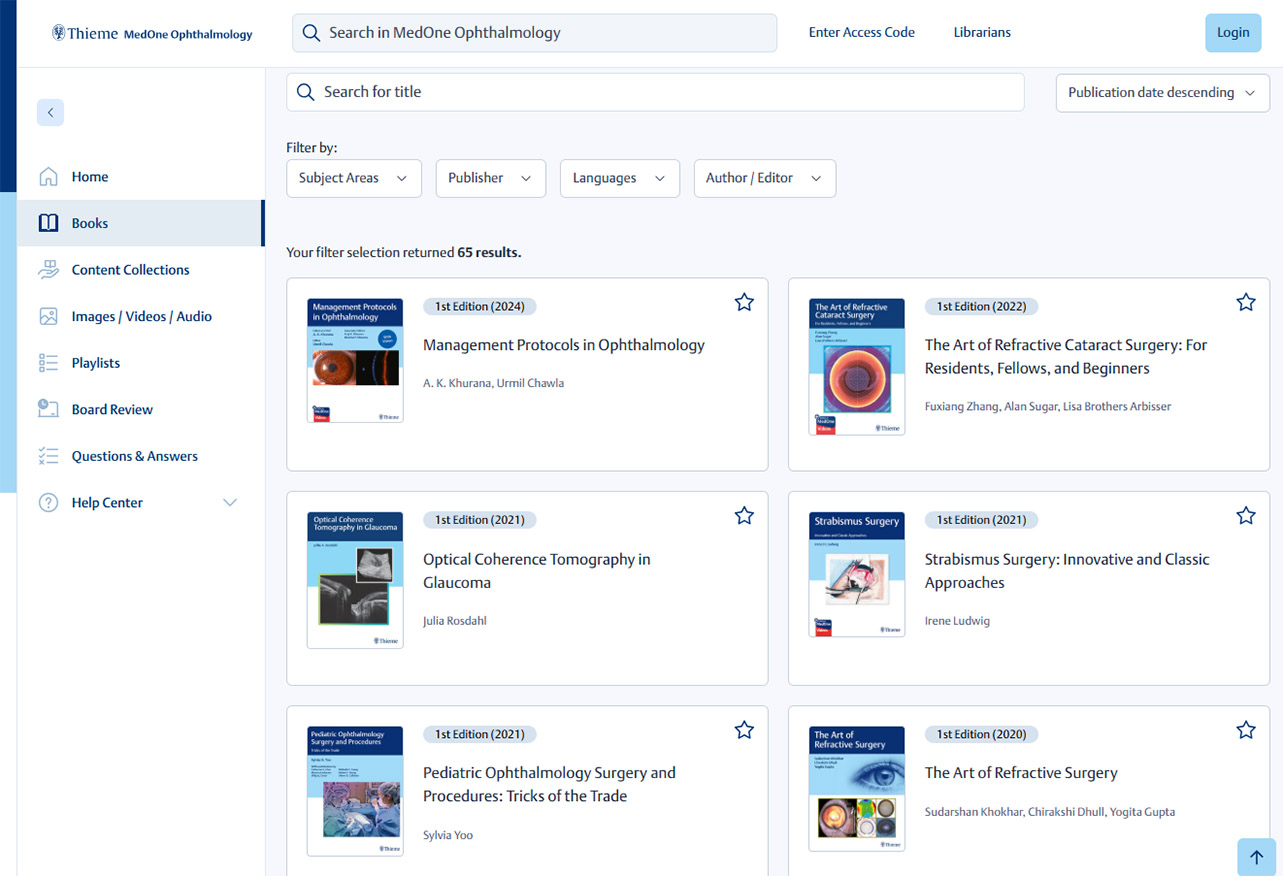Click the Thieme MedOne Ophthalmology logo
This screenshot has width=1283, height=876.
point(150,32)
